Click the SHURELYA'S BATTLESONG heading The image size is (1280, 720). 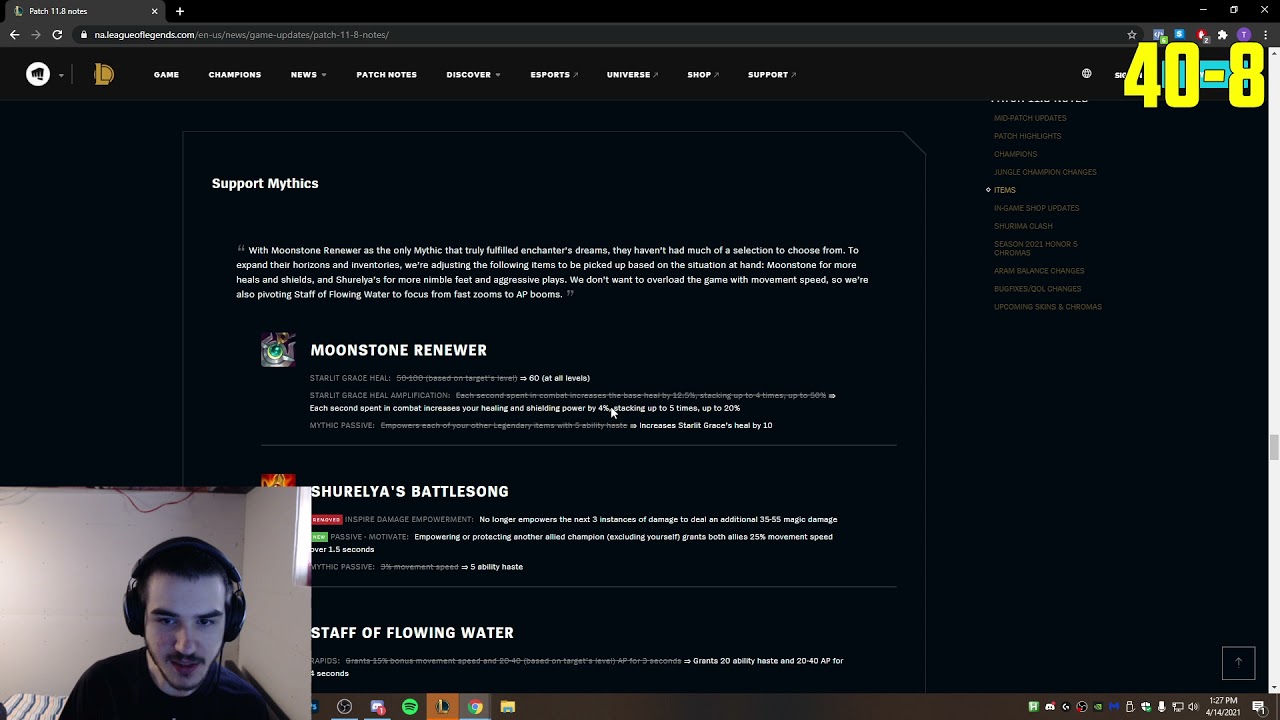(x=409, y=491)
